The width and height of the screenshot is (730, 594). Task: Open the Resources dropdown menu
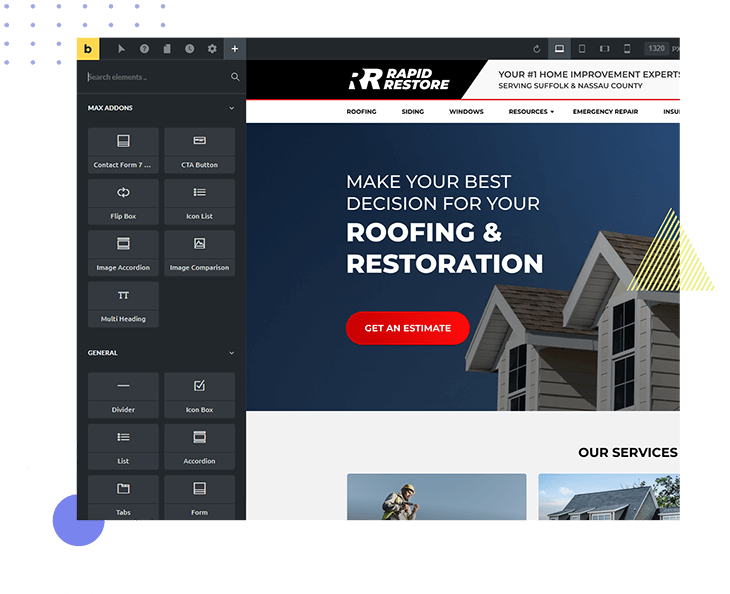(530, 112)
